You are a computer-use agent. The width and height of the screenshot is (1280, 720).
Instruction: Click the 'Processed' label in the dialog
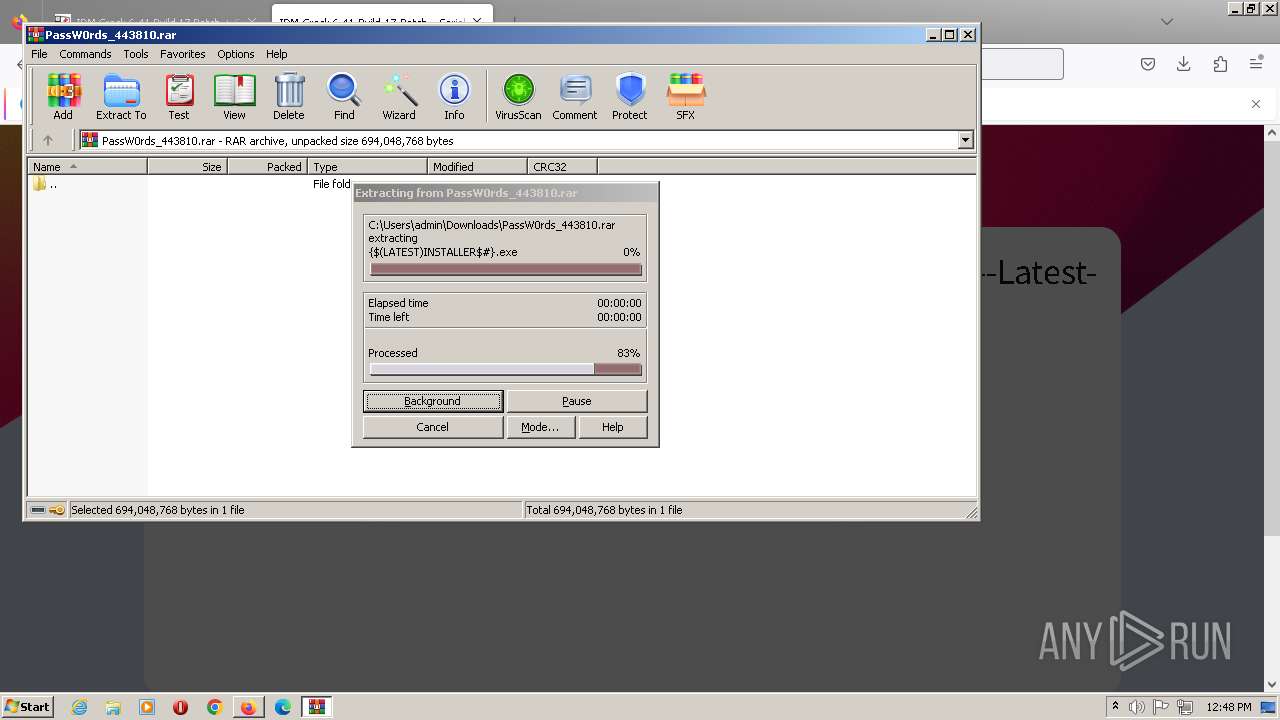393,353
